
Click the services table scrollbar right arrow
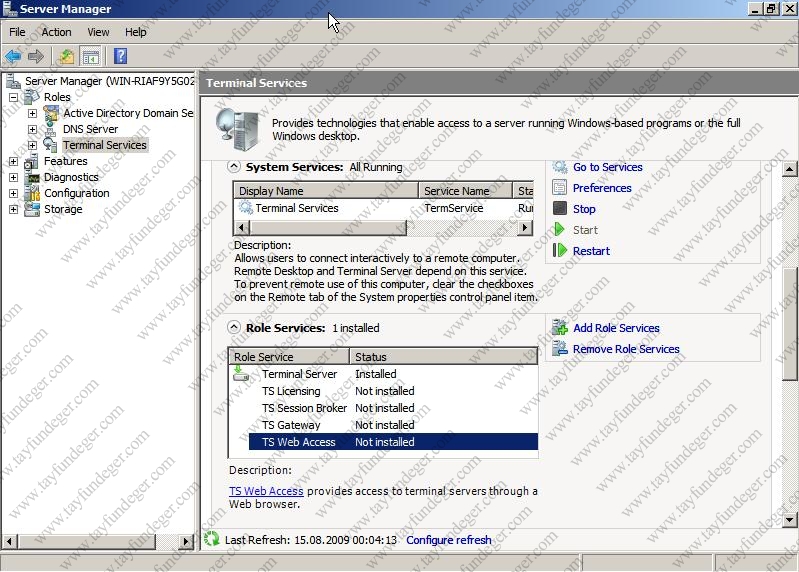click(525, 228)
